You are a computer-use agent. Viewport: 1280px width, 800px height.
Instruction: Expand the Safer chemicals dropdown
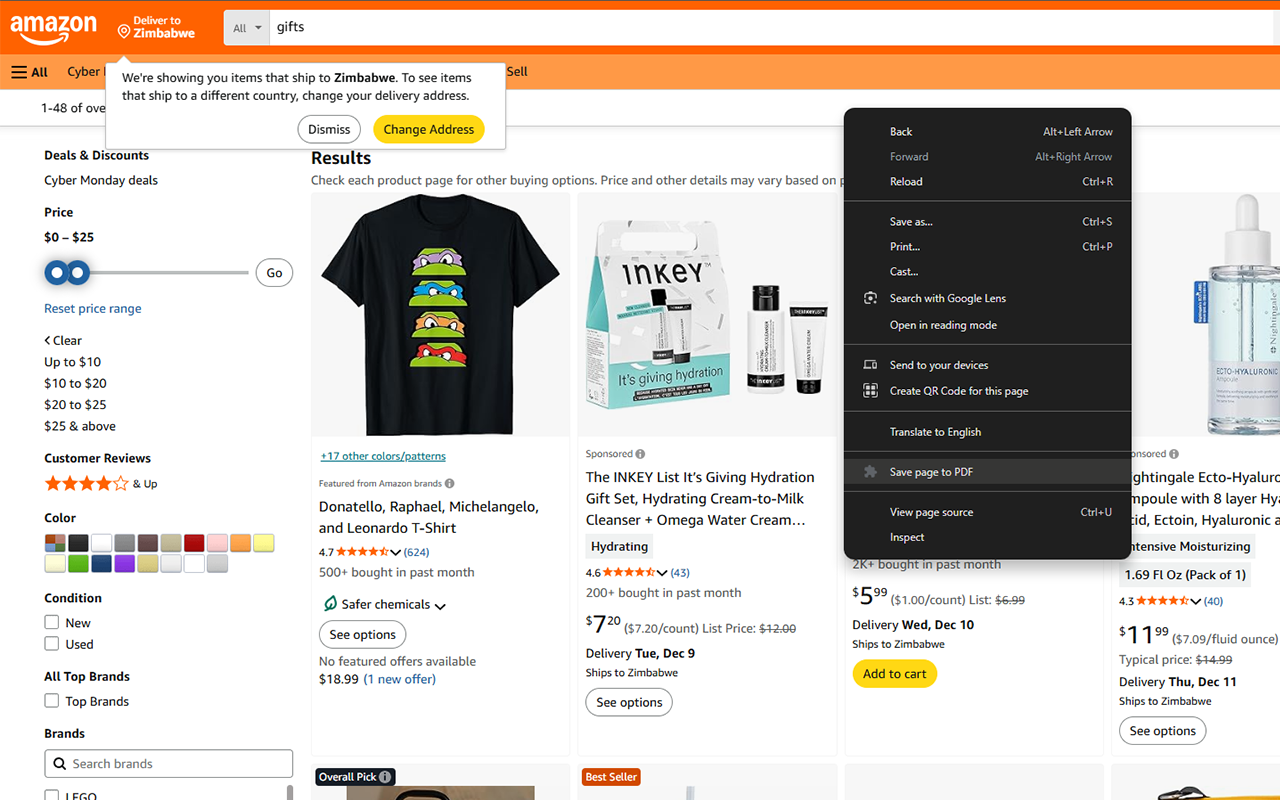pos(440,605)
